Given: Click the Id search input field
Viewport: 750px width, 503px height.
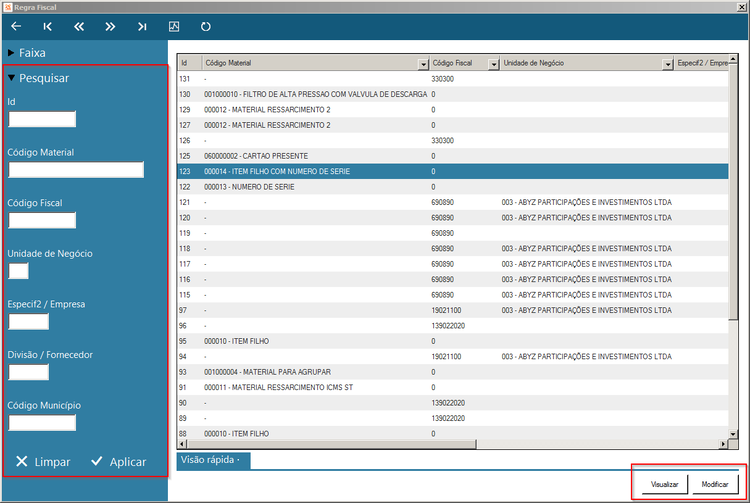Looking at the screenshot, I should tap(42, 119).
